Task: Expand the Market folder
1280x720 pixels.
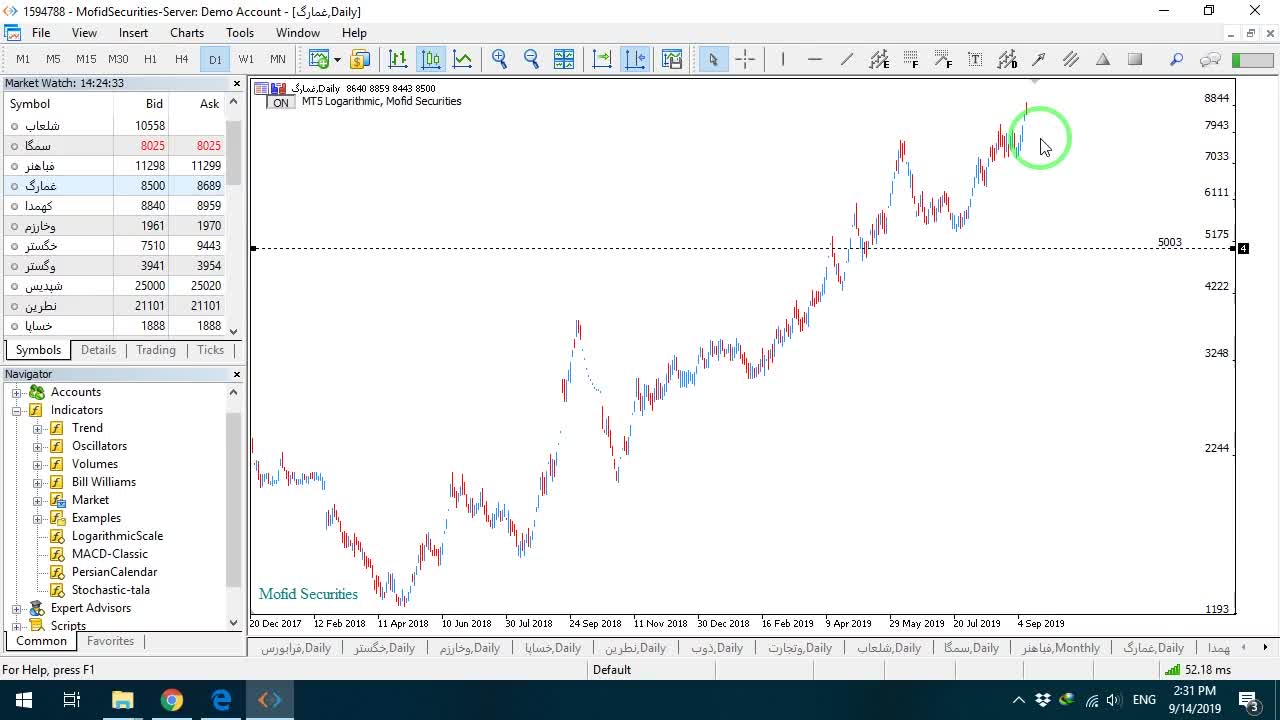Action: click(x=38, y=500)
